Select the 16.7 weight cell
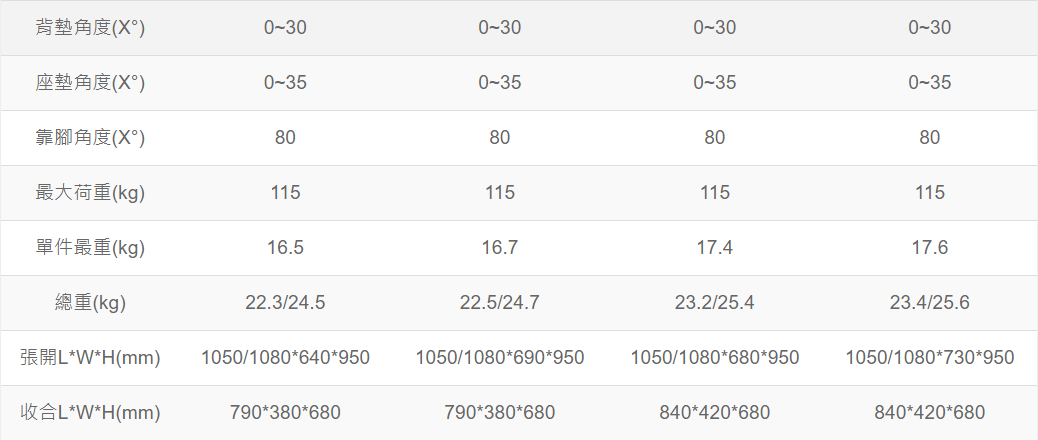The width and height of the screenshot is (1038, 440). (x=500, y=248)
